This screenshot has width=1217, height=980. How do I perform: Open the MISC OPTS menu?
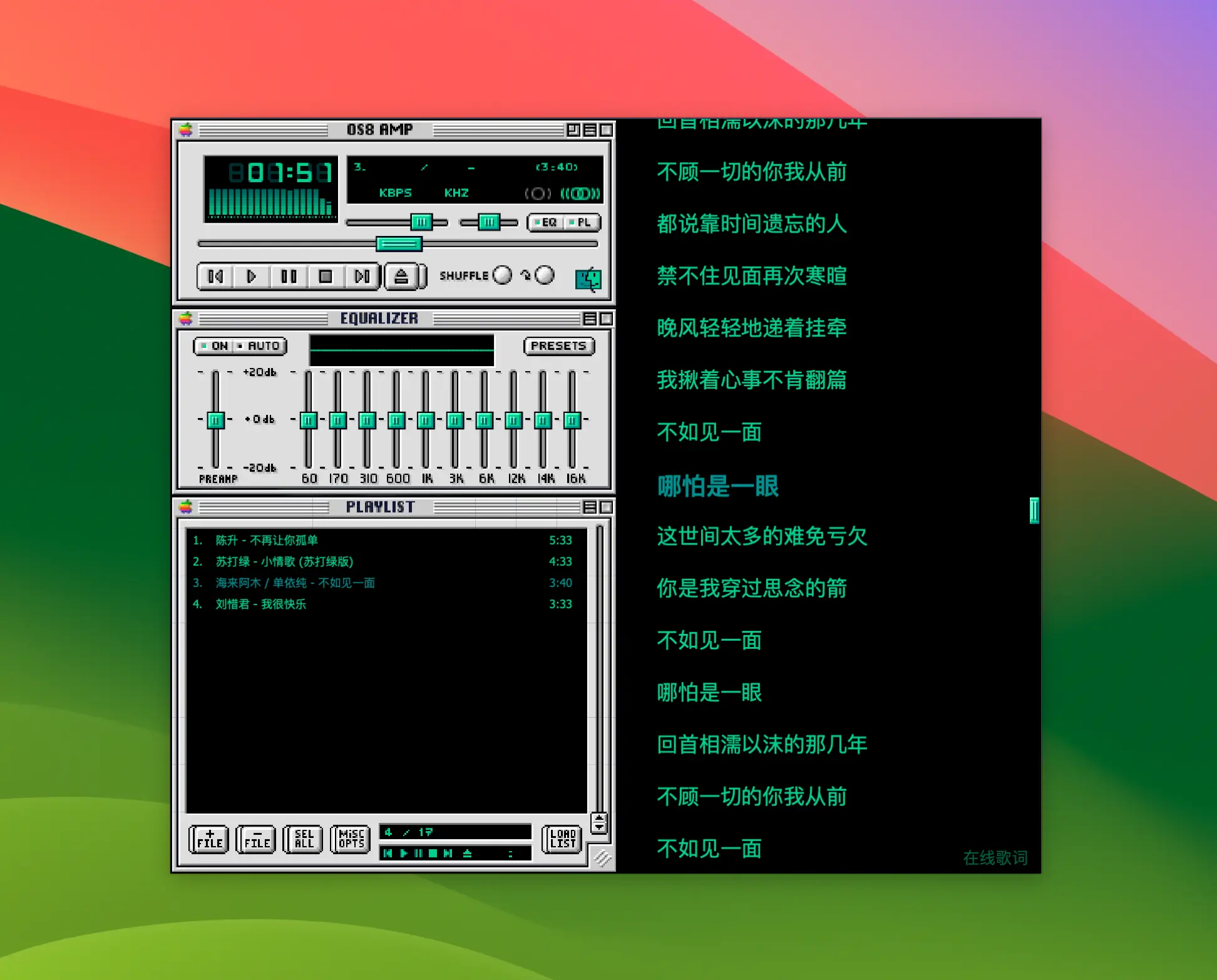point(351,839)
